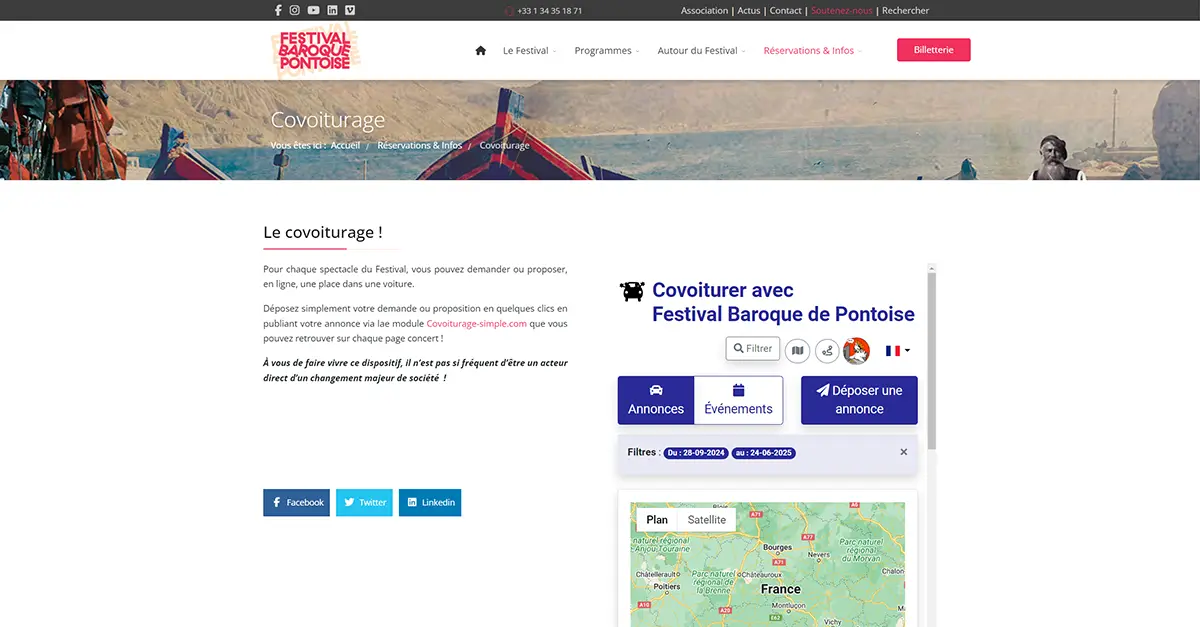
Task: Click the carpool widget vertical scrollbar
Action: (x=932, y=360)
